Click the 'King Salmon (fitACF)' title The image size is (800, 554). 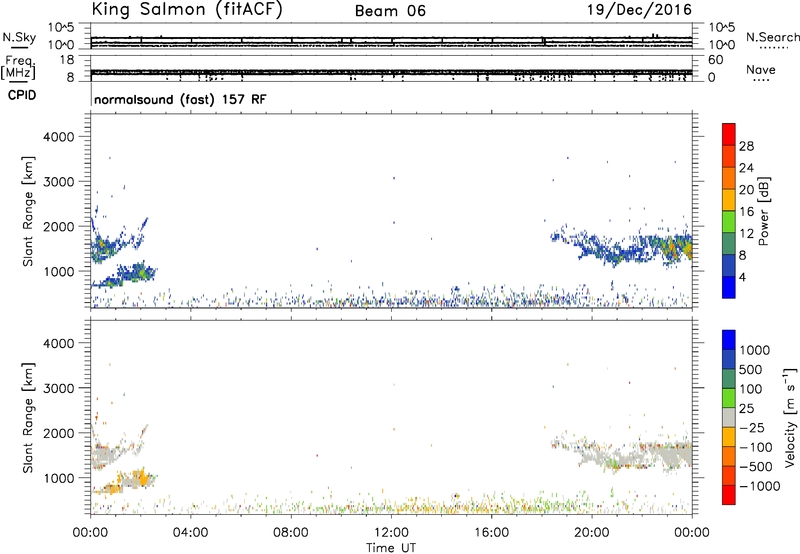click(x=187, y=10)
